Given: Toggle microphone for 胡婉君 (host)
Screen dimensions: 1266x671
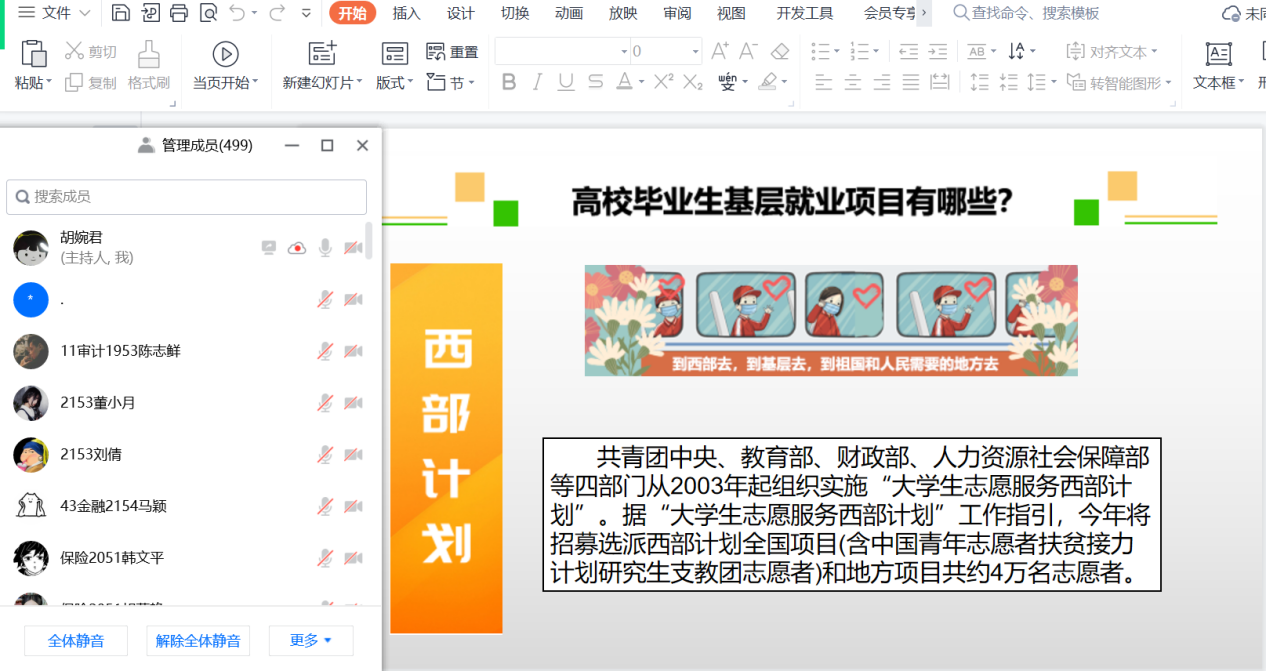Looking at the screenshot, I should 325,248.
